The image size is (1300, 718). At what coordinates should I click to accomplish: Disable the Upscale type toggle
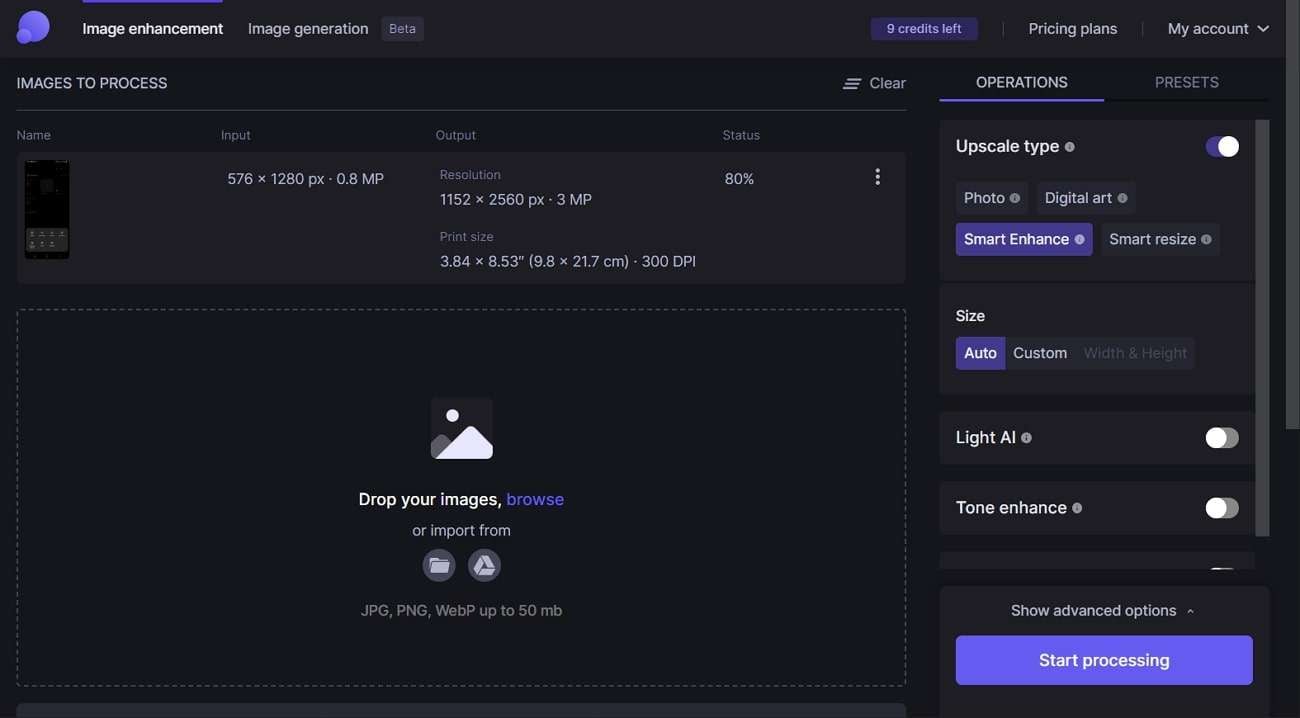pyautogui.click(x=1221, y=147)
